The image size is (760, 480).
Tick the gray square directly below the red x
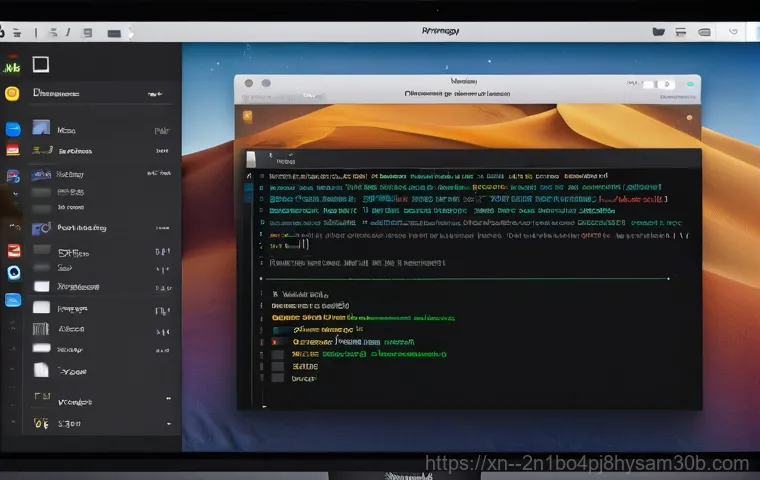pyautogui.click(x=278, y=354)
